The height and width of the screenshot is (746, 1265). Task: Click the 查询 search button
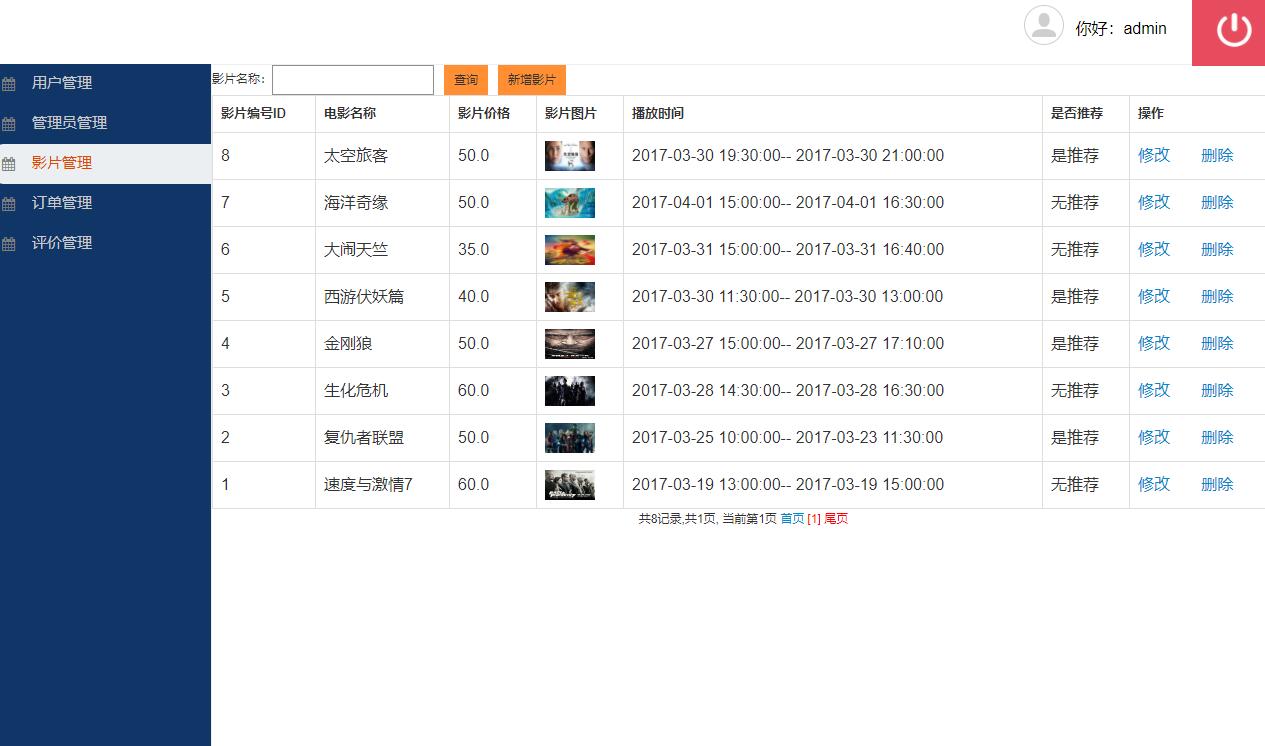[x=466, y=80]
